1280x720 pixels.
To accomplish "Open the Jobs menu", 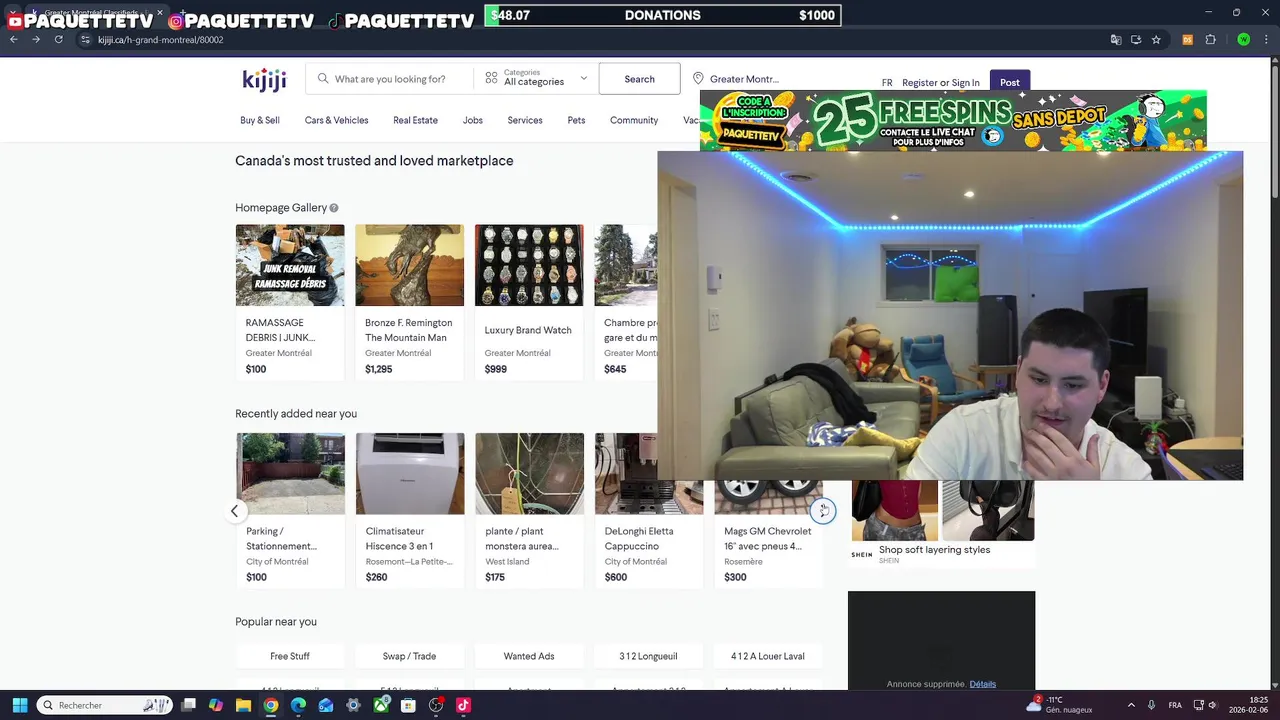I will [x=473, y=120].
